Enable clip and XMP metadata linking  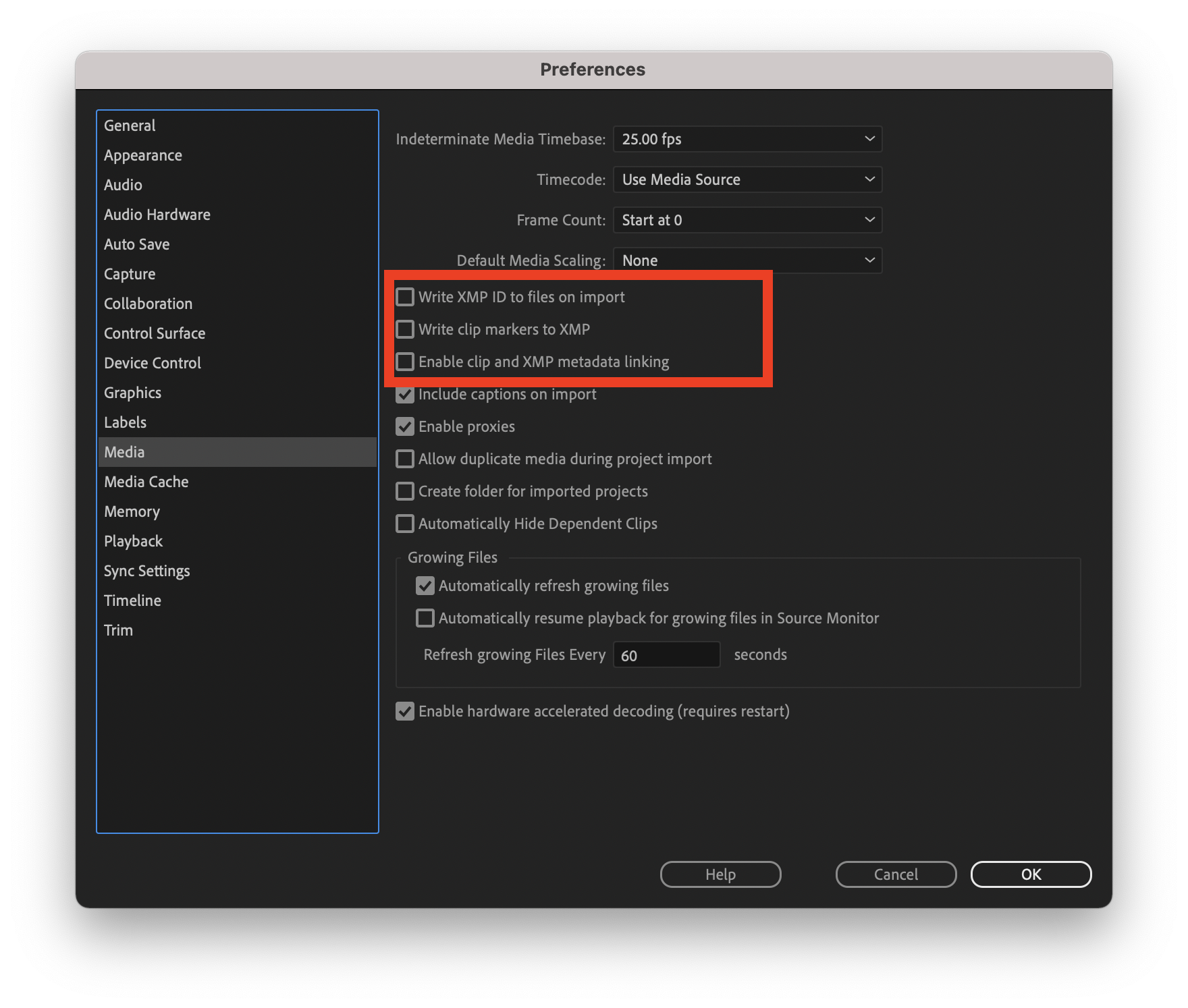[x=405, y=362]
